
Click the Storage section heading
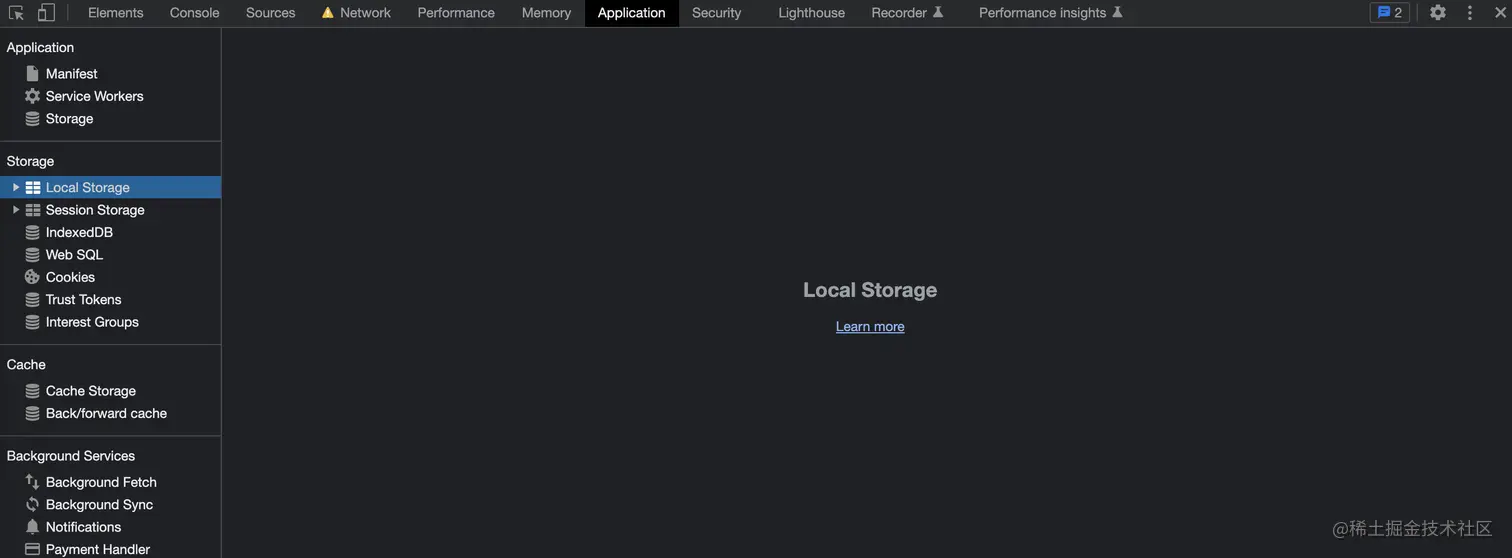[x=30, y=161]
